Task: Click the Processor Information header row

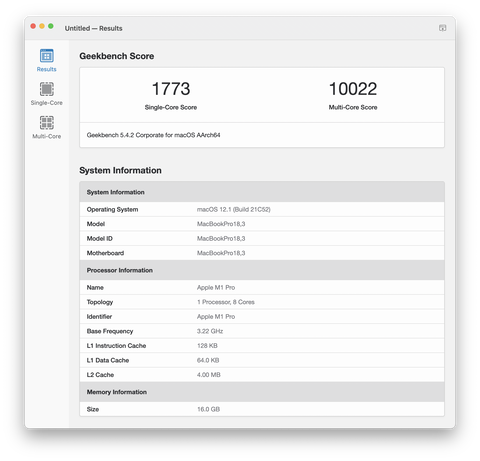Action: click(262, 270)
